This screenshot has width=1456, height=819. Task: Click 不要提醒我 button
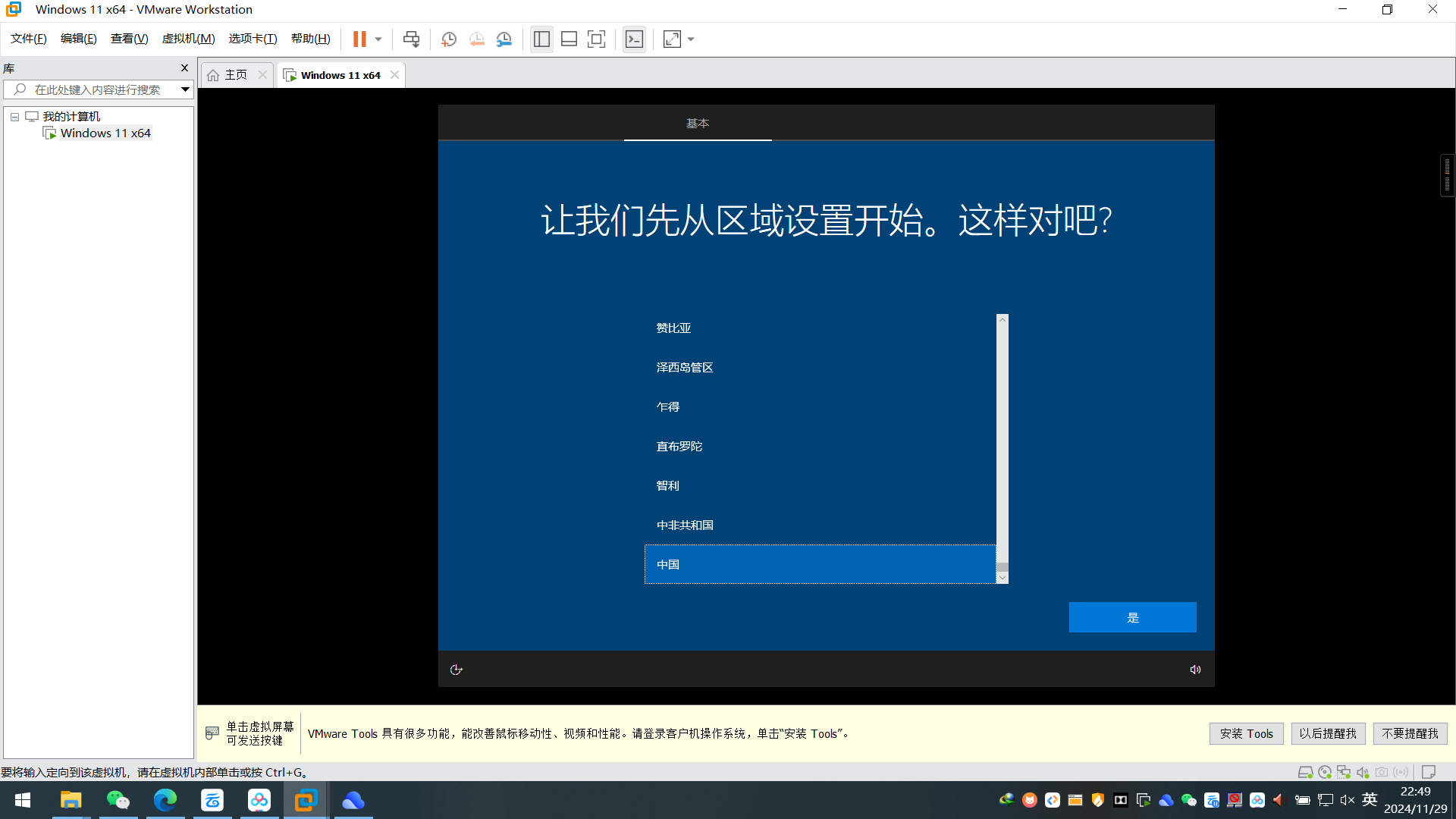pos(1410,733)
